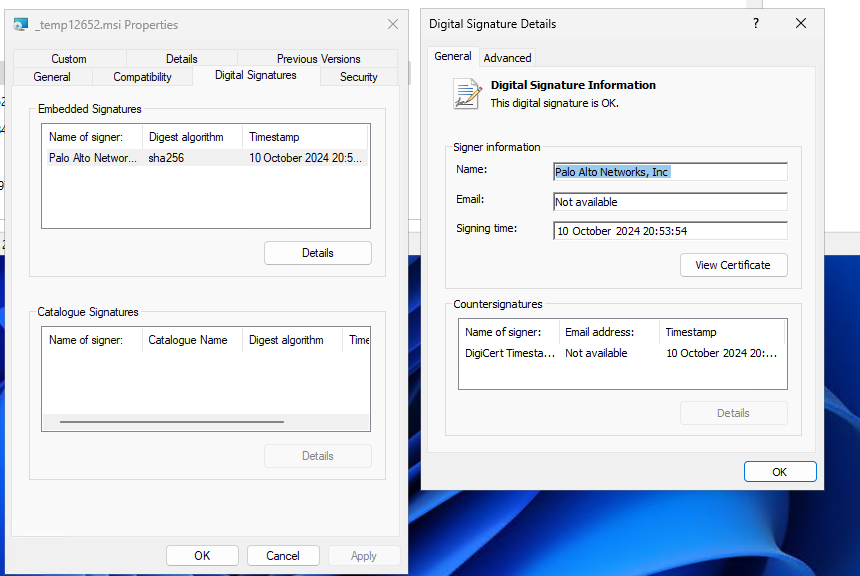Click the embedded signature timestamp 10 October 2024

[305, 158]
